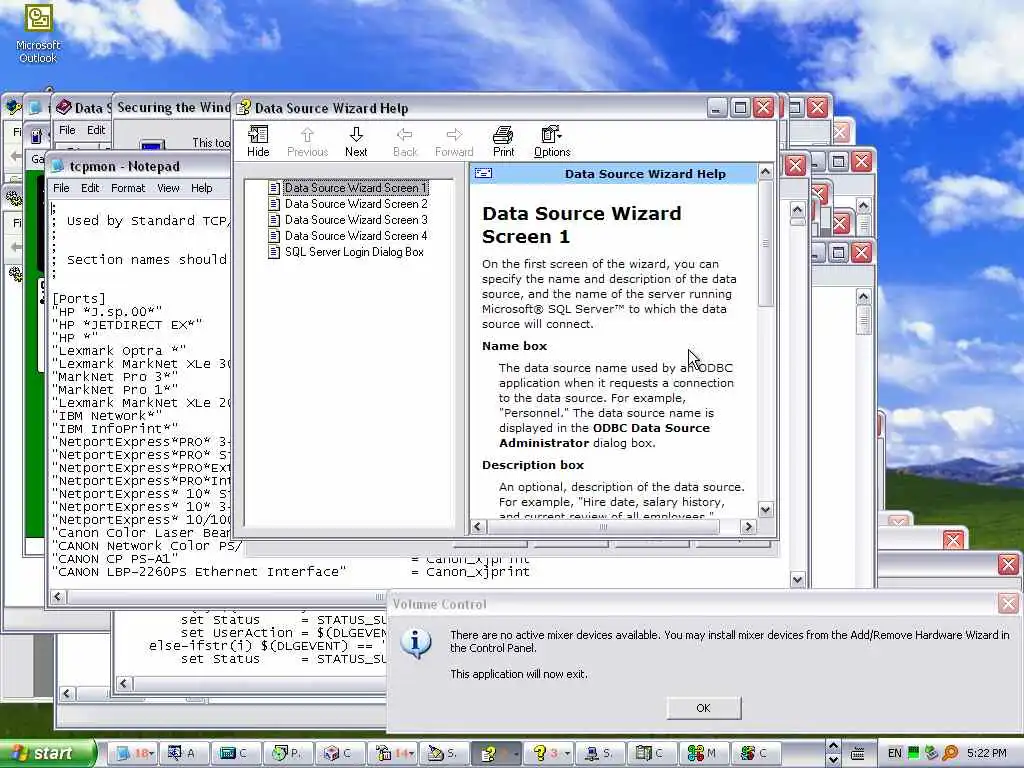This screenshot has height=768, width=1024.
Task: Go to the Next help topic
Action: click(x=356, y=142)
